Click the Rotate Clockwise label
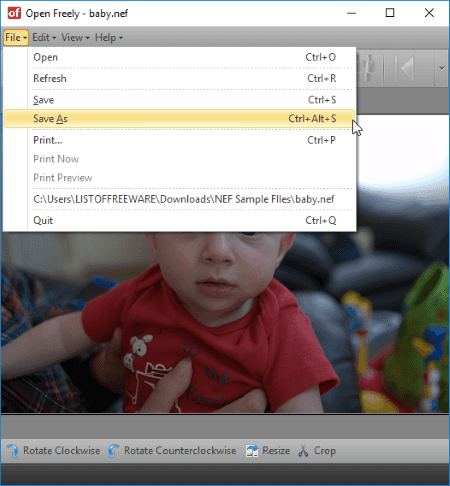Image resolution: width=450 pixels, height=486 pixels. 62,451
